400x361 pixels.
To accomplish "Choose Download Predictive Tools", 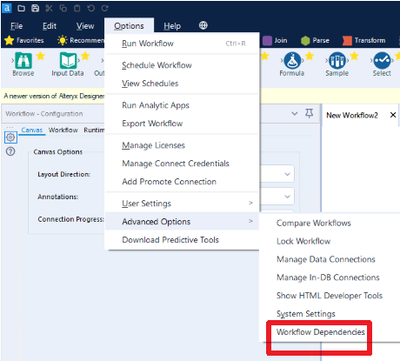I will click(x=182, y=240).
